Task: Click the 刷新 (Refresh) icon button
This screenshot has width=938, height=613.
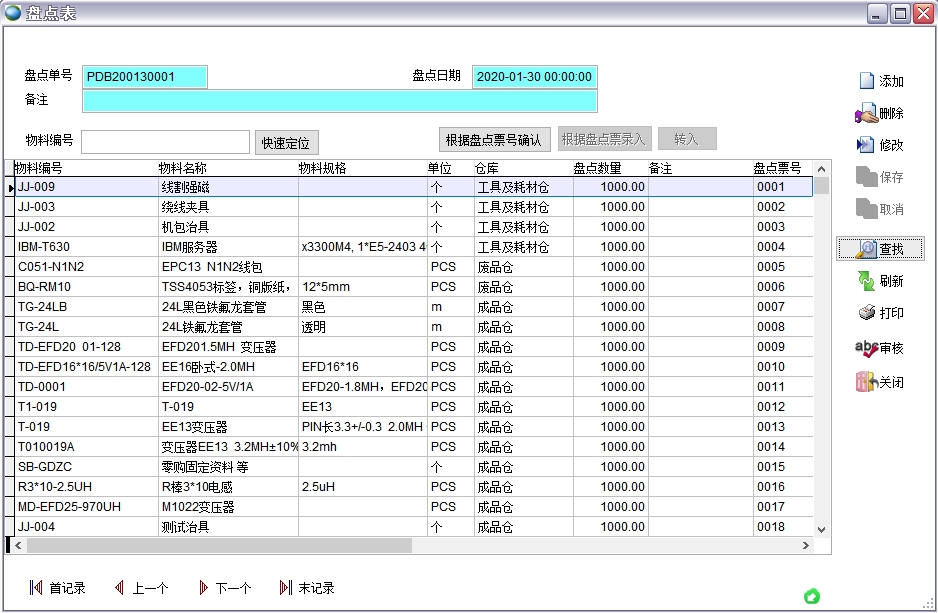Action: (x=867, y=281)
